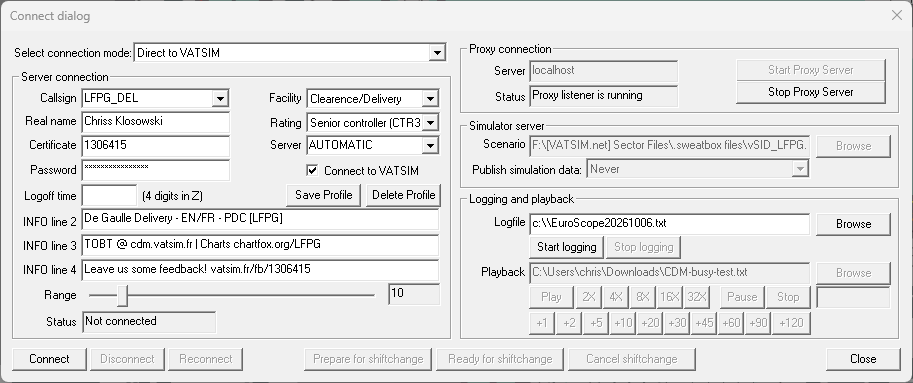Click the Playback Browse button
The image size is (913, 383).
[853, 273]
